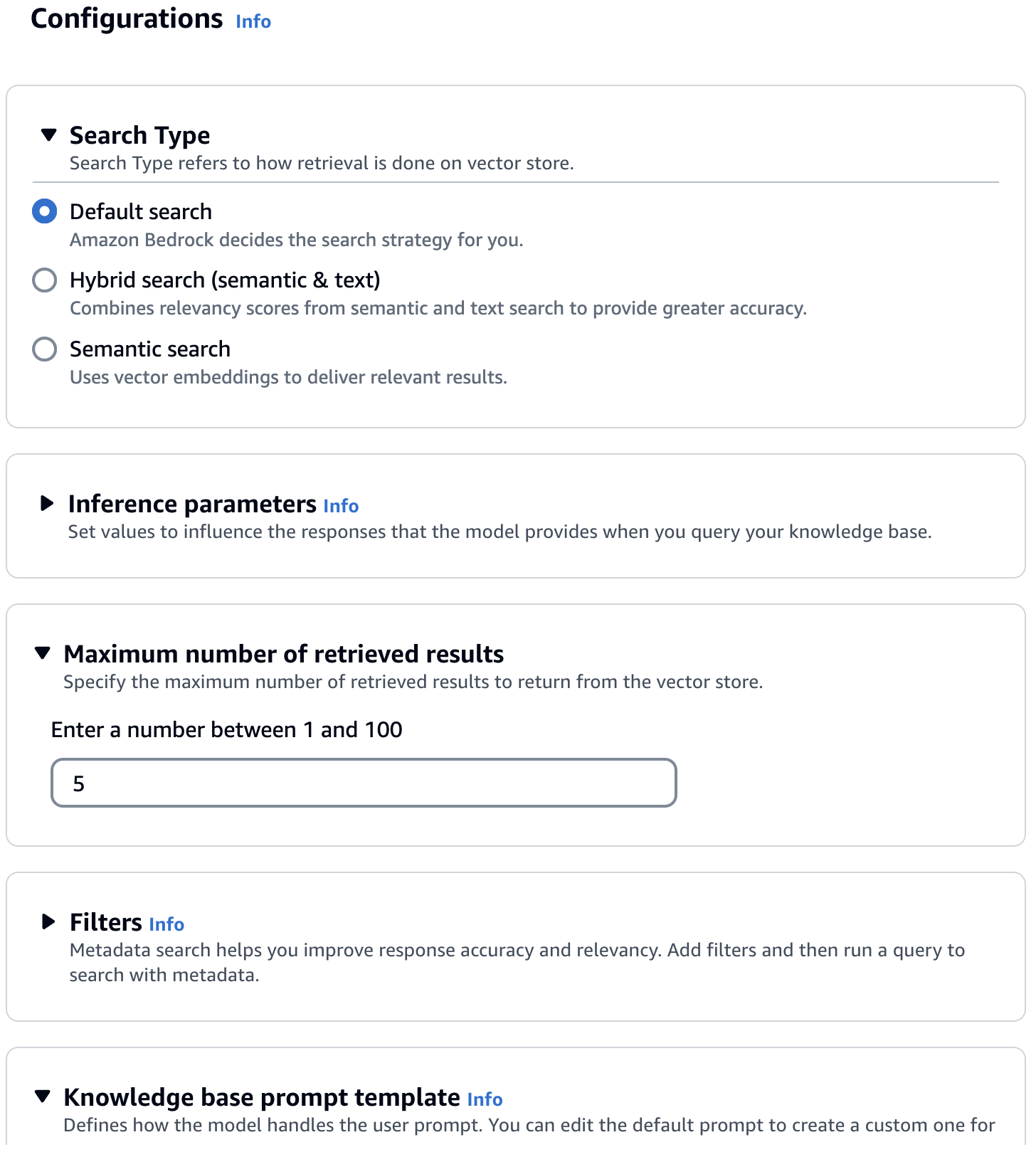The height and width of the screenshot is (1157, 1036).
Task: Collapse Knowledge base prompt template arrow
Action: click(43, 1097)
